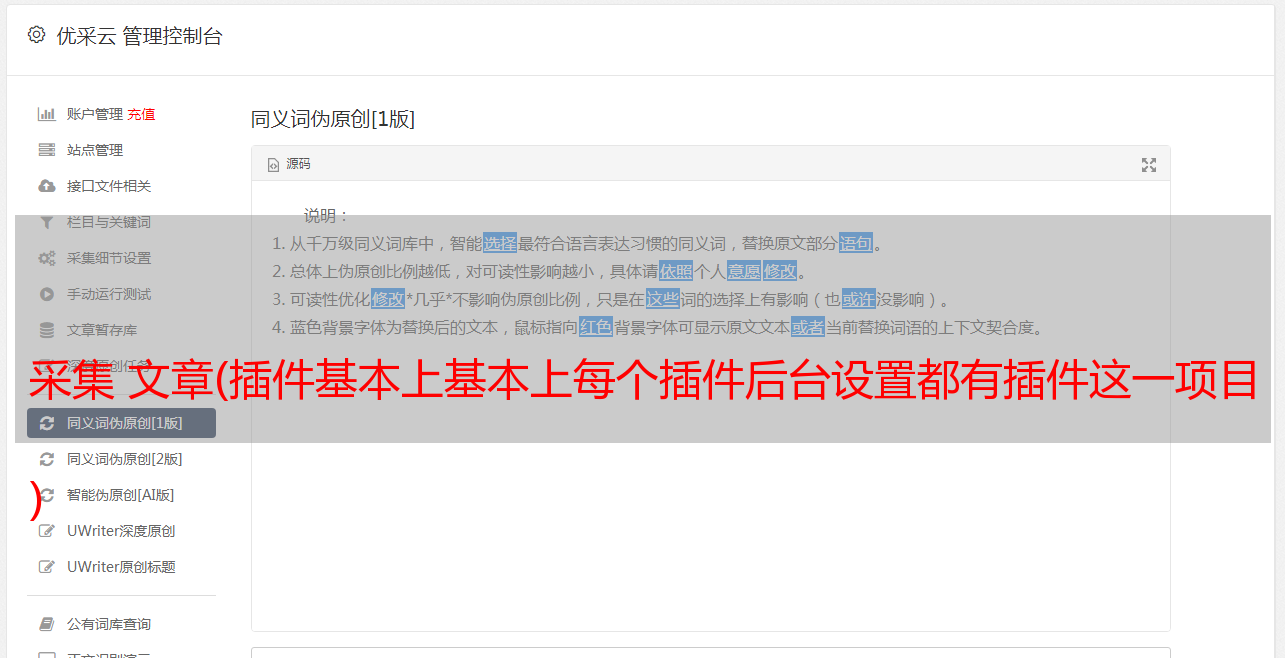The width and height of the screenshot is (1285, 658).
Task: Click highlighted word 依照 in editor
Action: click(676, 271)
